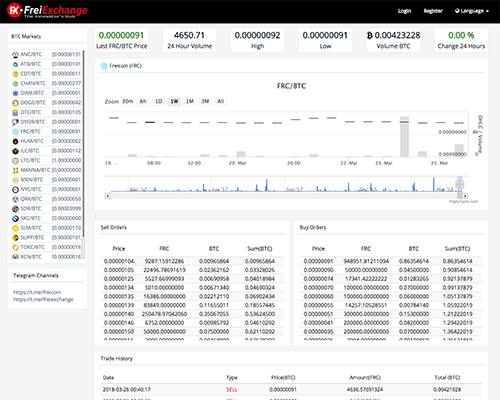Click the 24 Hour Volume value 4650.71

coord(189,35)
